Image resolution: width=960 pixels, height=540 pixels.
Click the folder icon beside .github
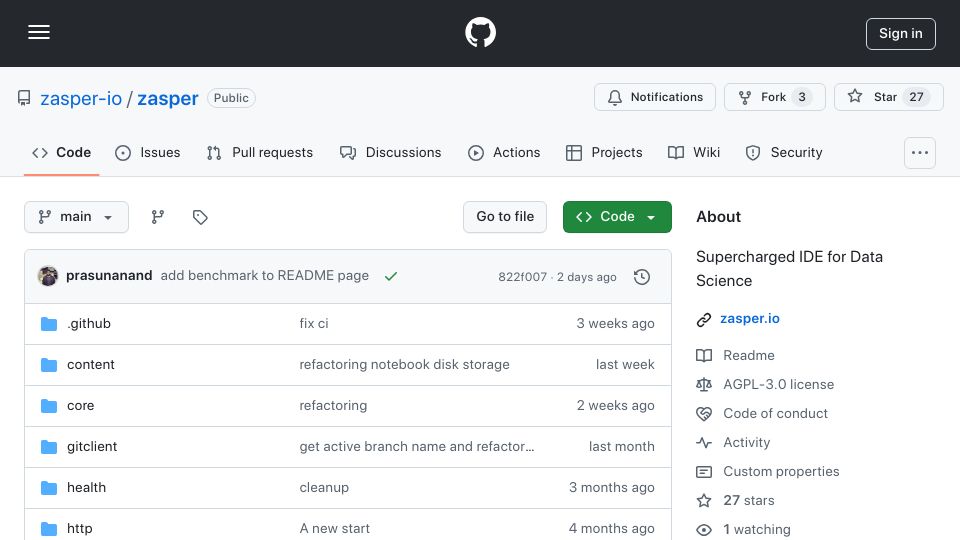click(x=49, y=324)
